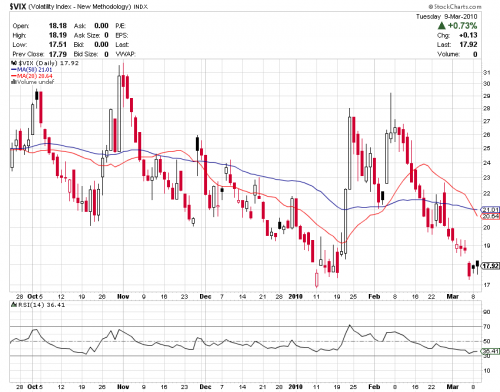Screen dimensions: 500x392
Task: Select the 20.64 MA(20) axis label
Action: 491,216
